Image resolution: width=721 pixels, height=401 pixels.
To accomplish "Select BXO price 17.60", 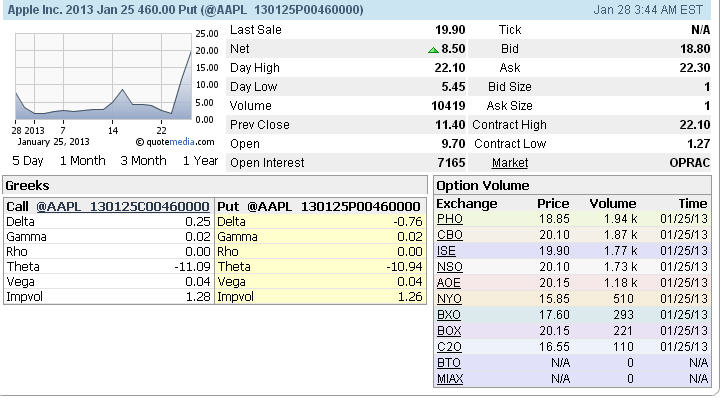I will coord(555,315).
